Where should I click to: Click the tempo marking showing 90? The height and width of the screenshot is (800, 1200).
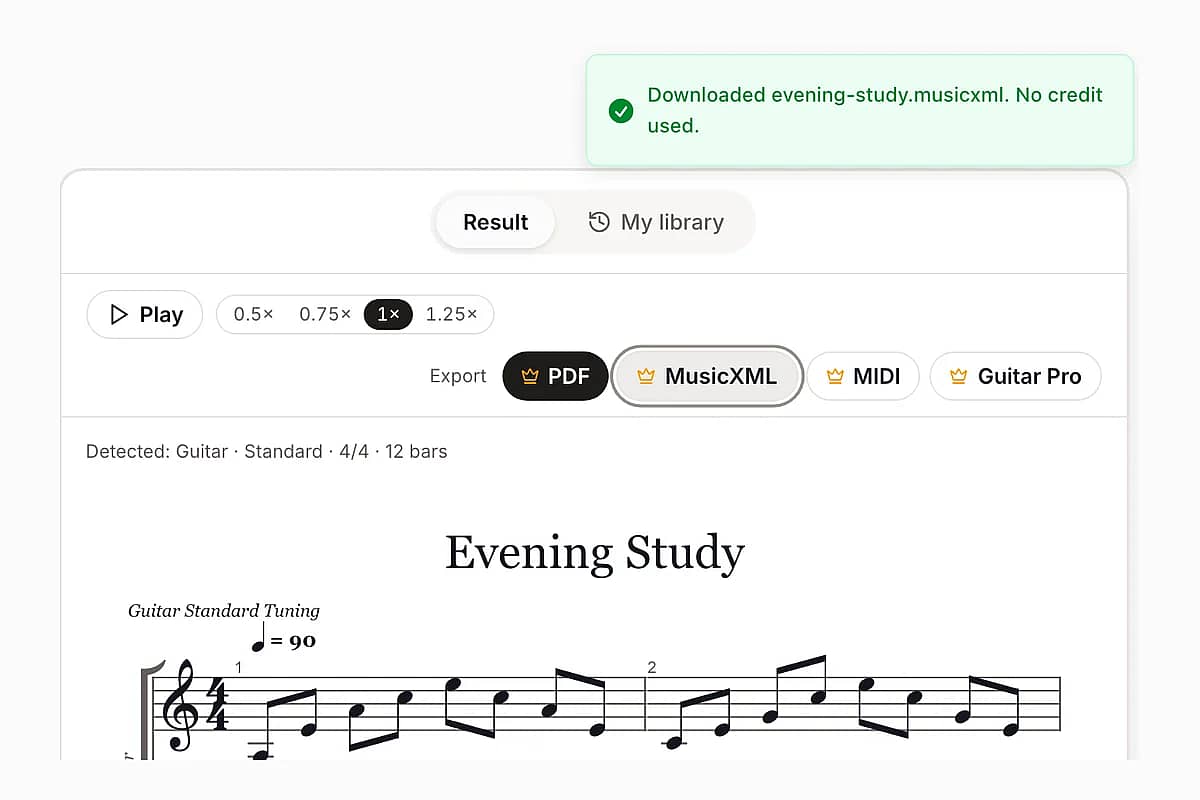(284, 638)
